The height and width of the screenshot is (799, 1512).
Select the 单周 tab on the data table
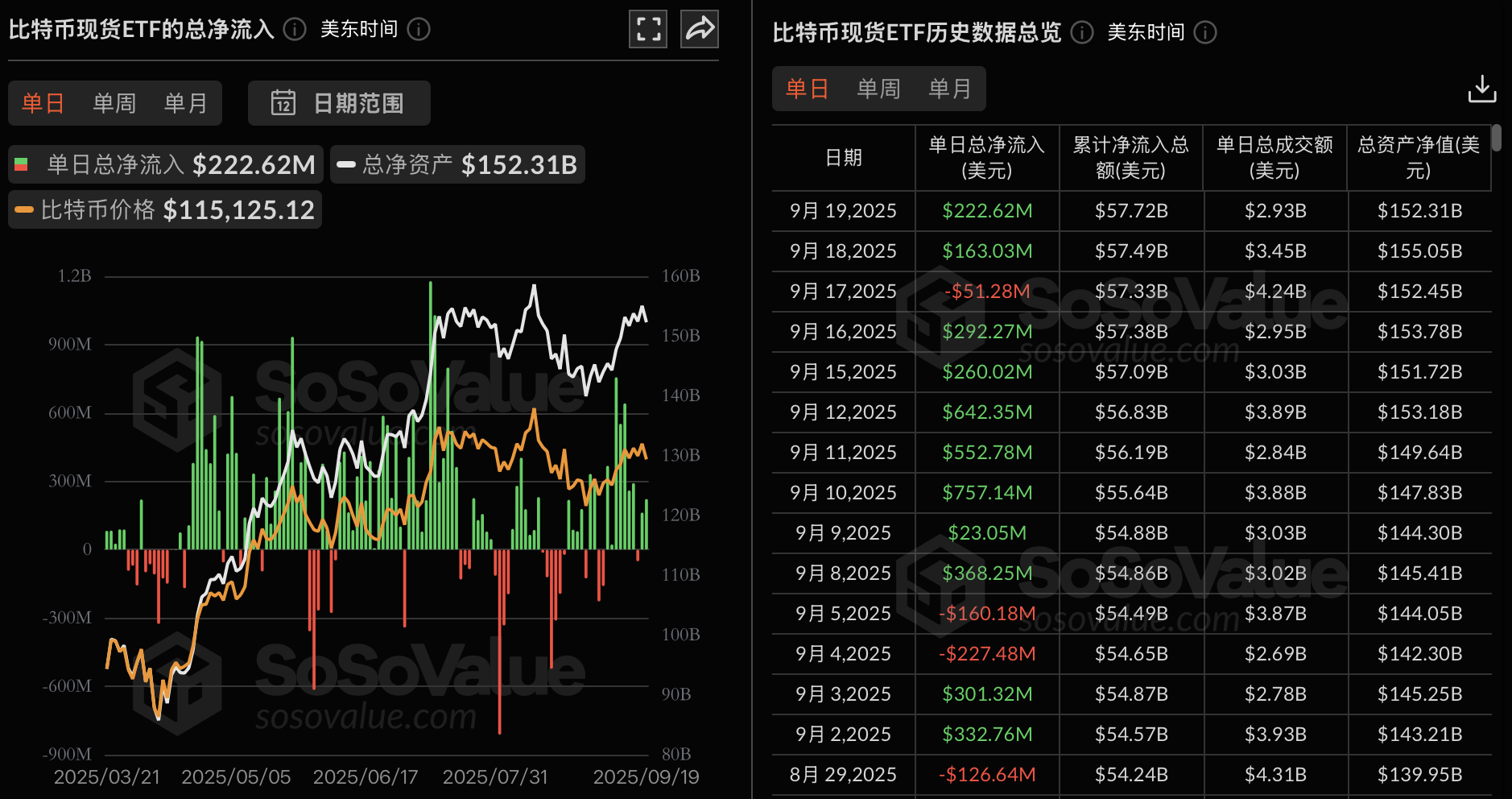point(879,89)
